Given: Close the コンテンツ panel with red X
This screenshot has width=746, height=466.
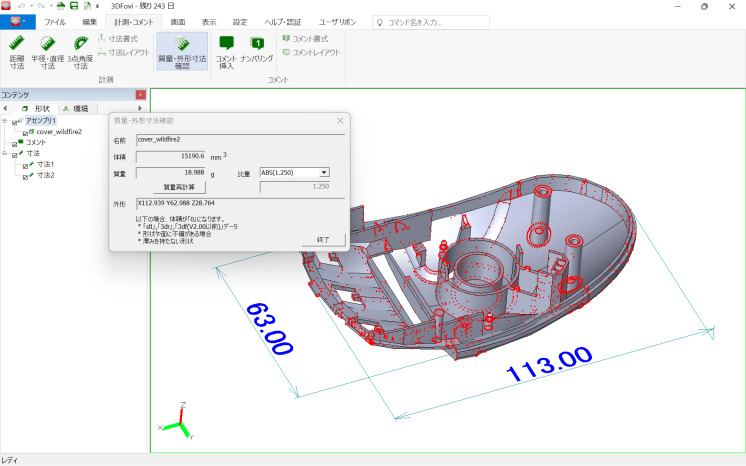Looking at the screenshot, I should pyautogui.click(x=140, y=95).
